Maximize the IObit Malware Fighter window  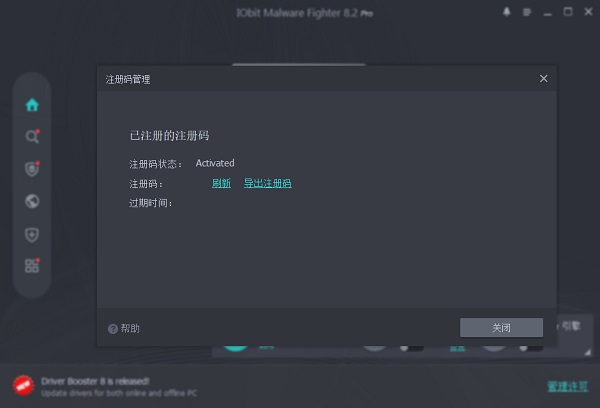[x=568, y=12]
